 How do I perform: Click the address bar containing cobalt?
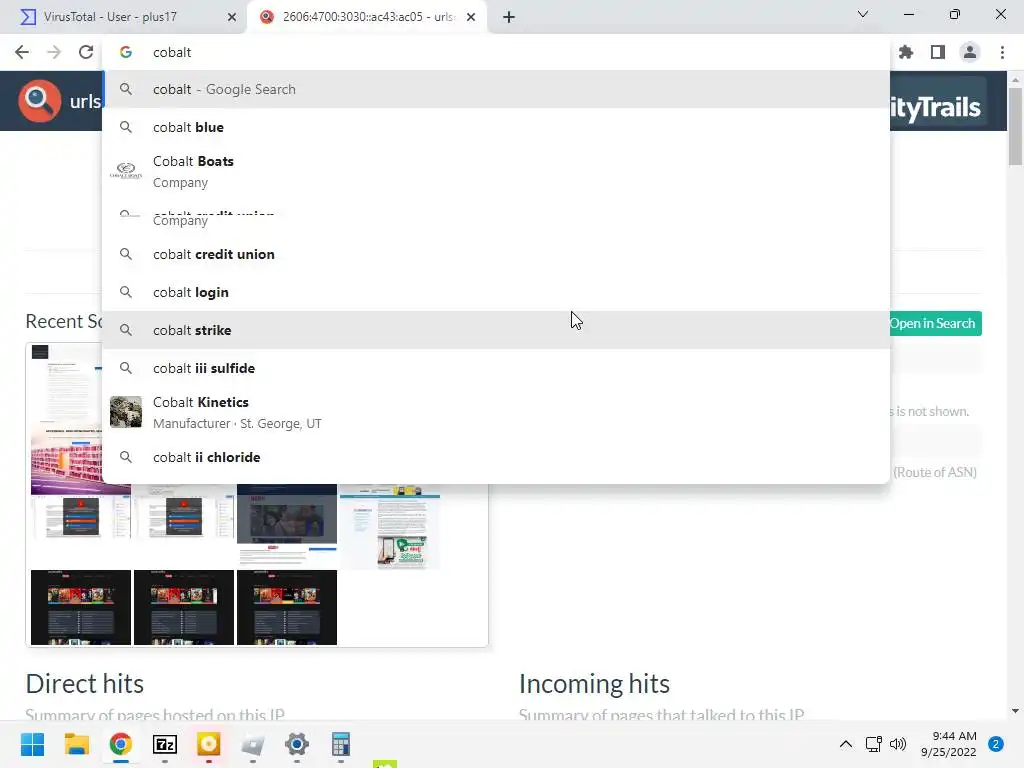[x=496, y=52]
